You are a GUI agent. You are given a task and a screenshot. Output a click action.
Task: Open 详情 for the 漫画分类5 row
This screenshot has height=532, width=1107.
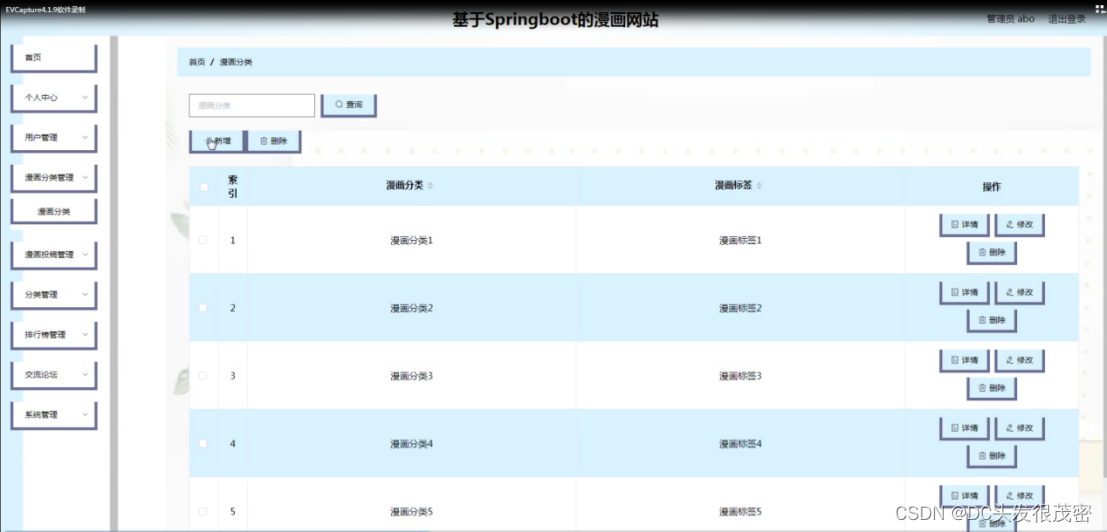[x=964, y=496]
